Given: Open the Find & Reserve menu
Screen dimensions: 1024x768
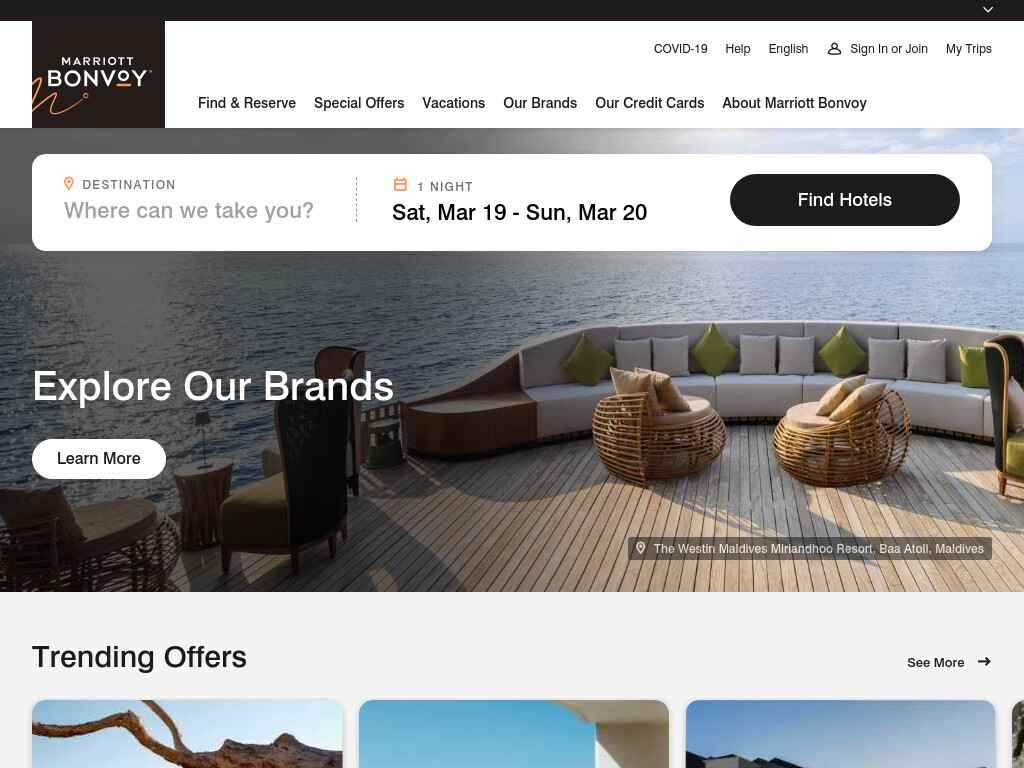Looking at the screenshot, I should [x=247, y=103].
